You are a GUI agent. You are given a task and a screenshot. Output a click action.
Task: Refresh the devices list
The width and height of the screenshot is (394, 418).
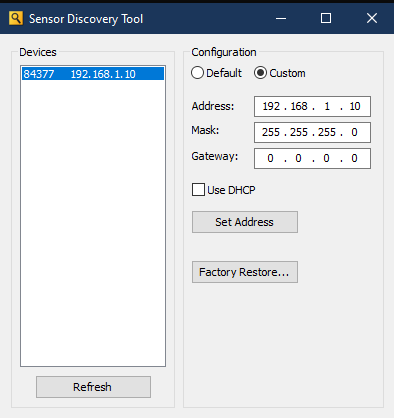coord(93,387)
